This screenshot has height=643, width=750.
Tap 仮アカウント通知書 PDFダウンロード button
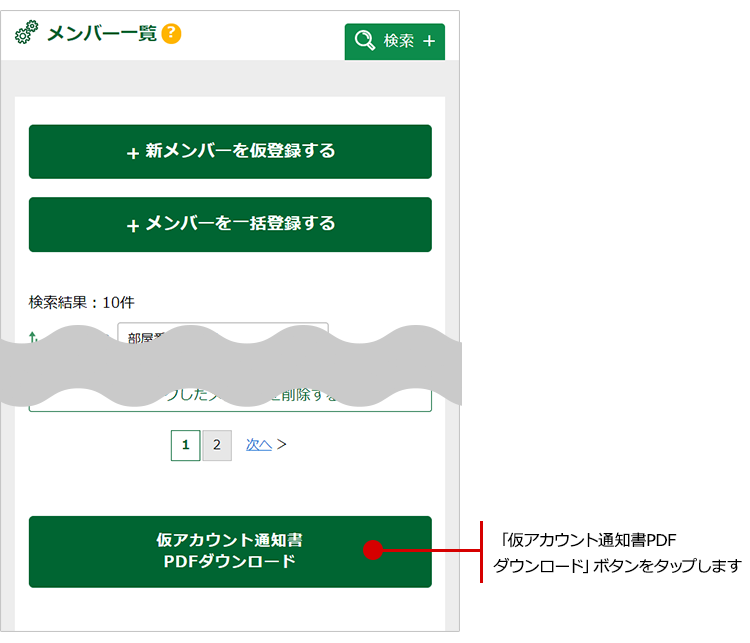pyautogui.click(x=230, y=551)
